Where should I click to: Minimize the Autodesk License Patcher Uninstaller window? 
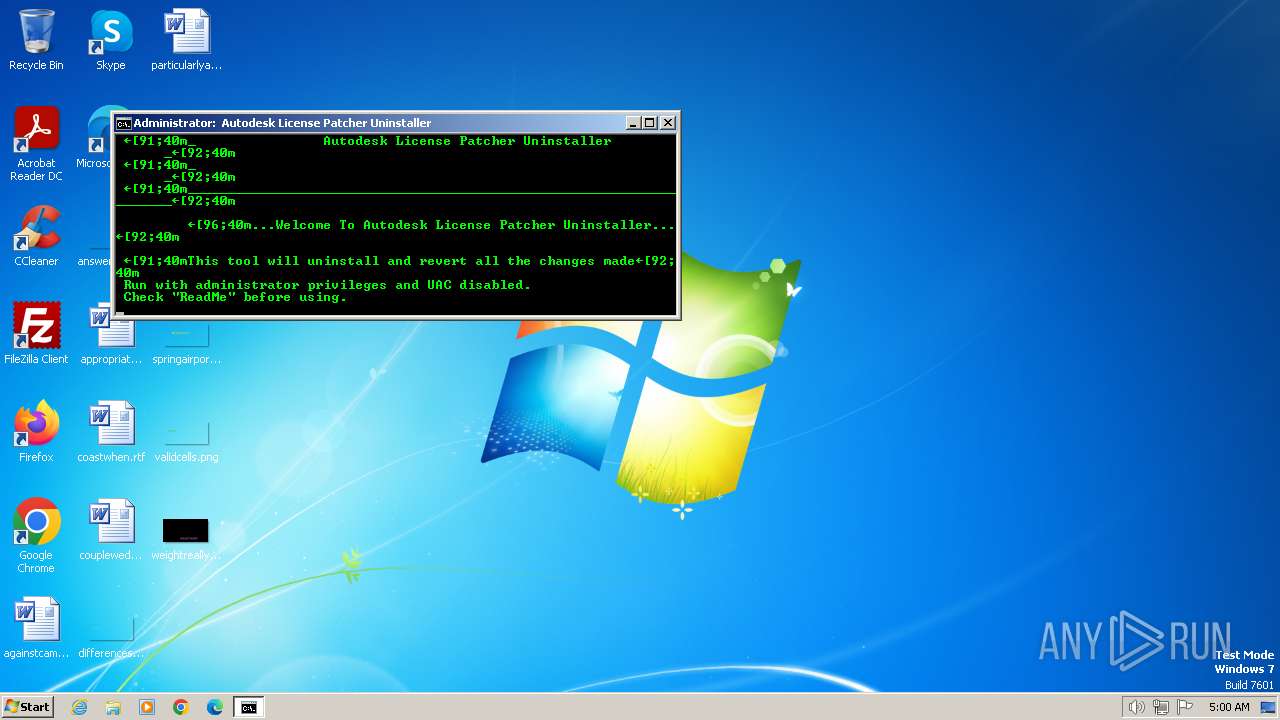(x=633, y=123)
